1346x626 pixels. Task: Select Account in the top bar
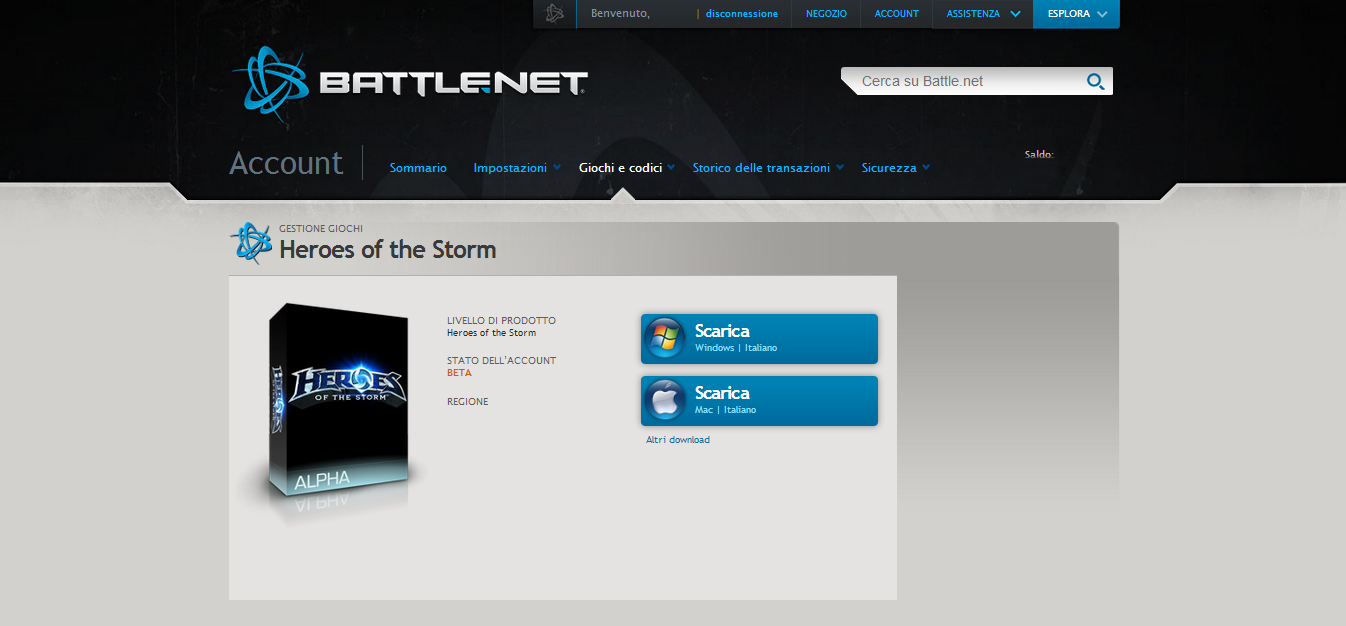point(896,14)
